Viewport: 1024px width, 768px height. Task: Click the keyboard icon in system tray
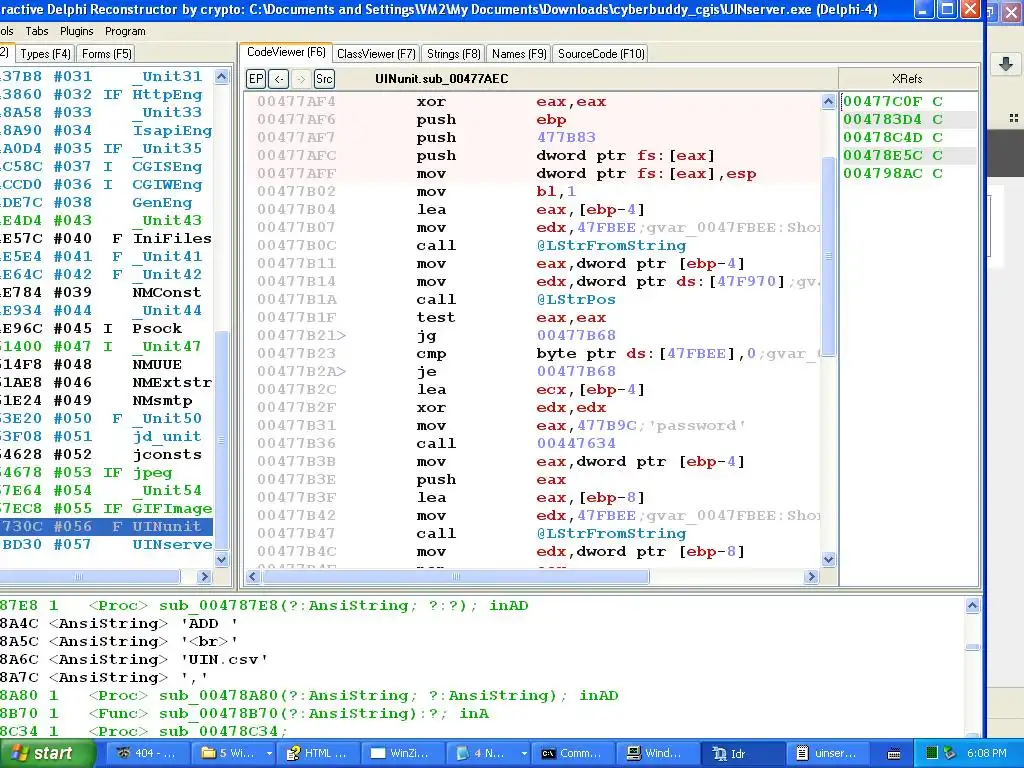[x=893, y=754]
